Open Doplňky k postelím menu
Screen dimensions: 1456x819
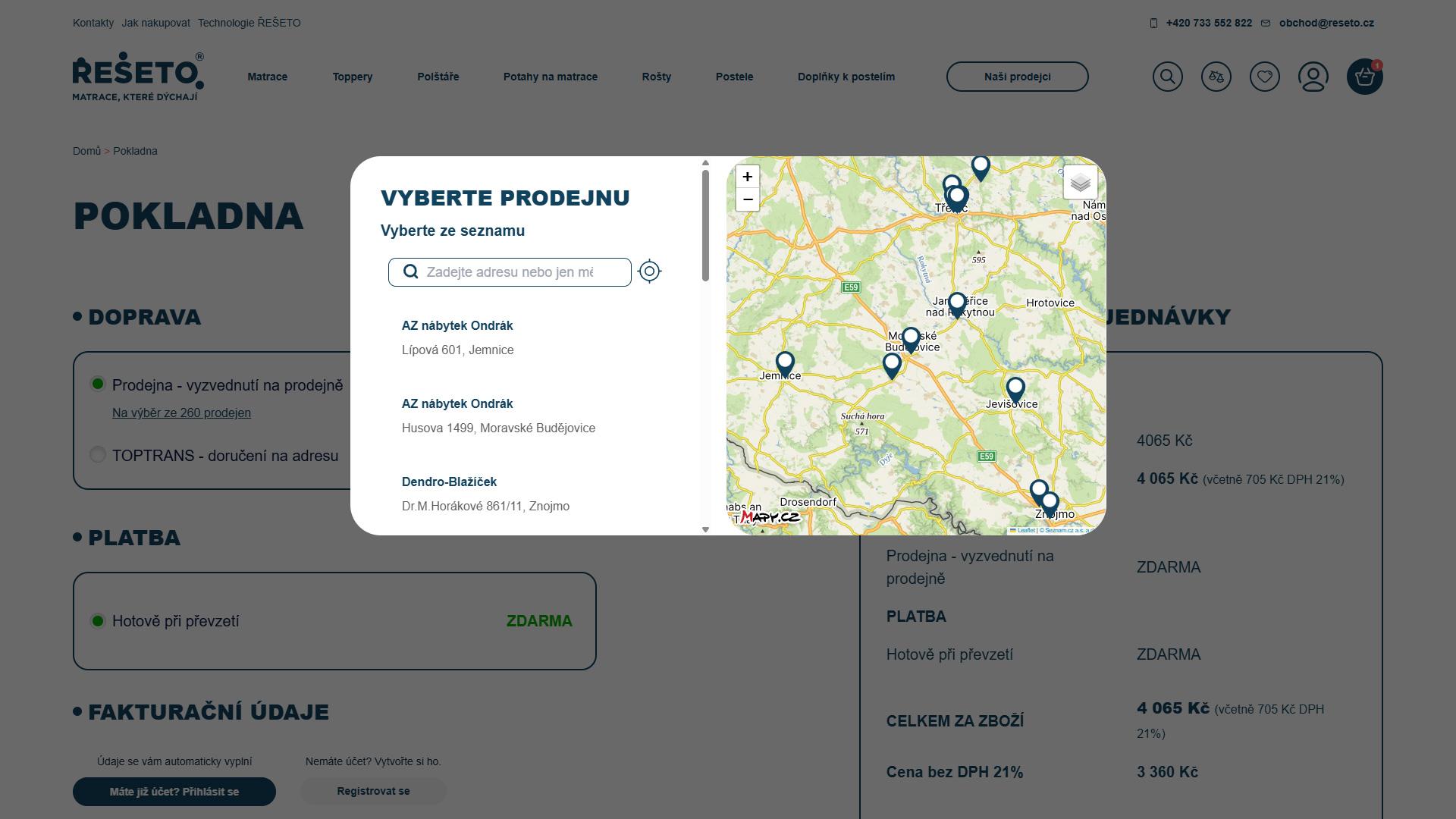point(846,77)
